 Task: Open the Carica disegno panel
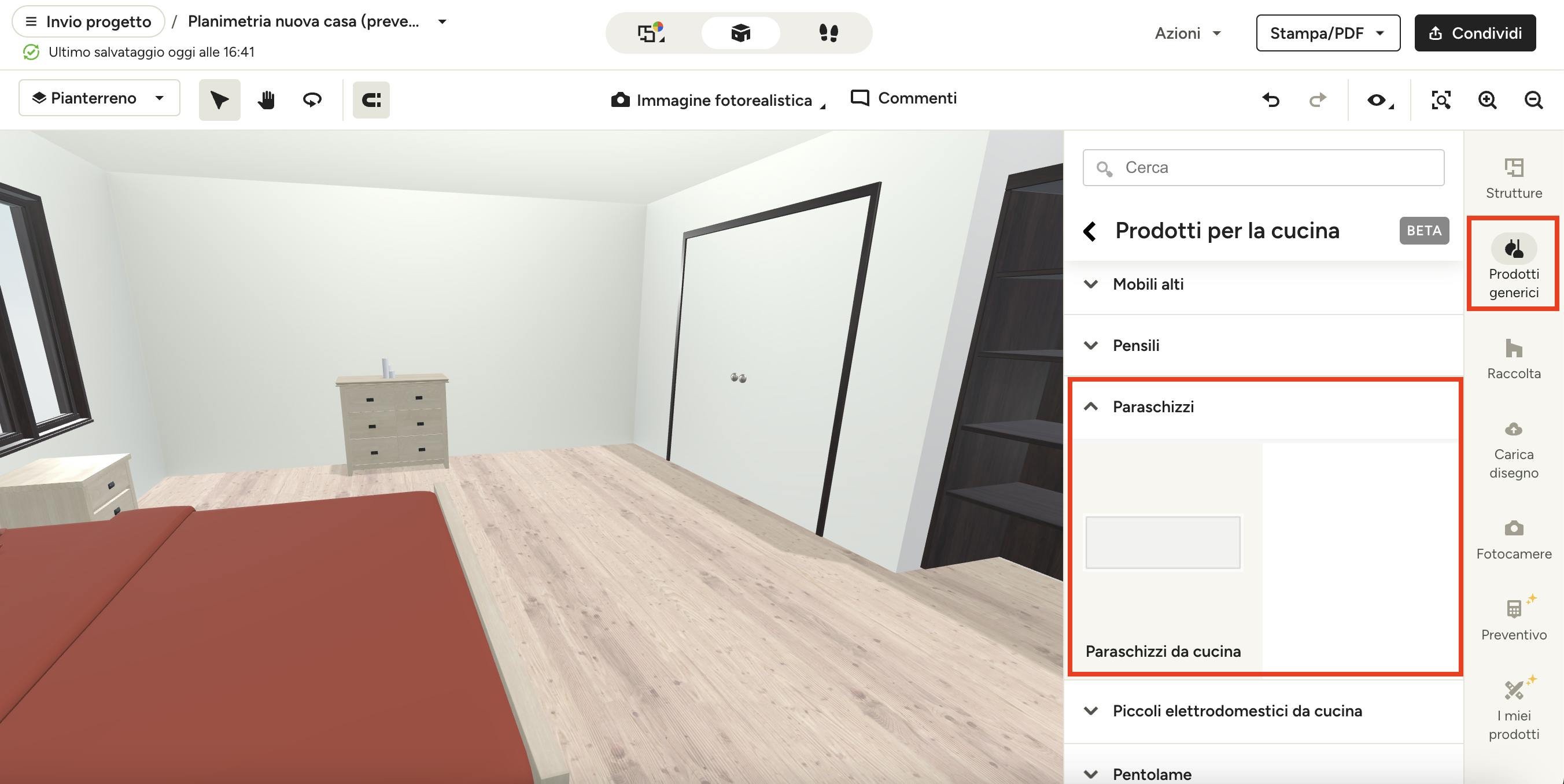(x=1514, y=450)
